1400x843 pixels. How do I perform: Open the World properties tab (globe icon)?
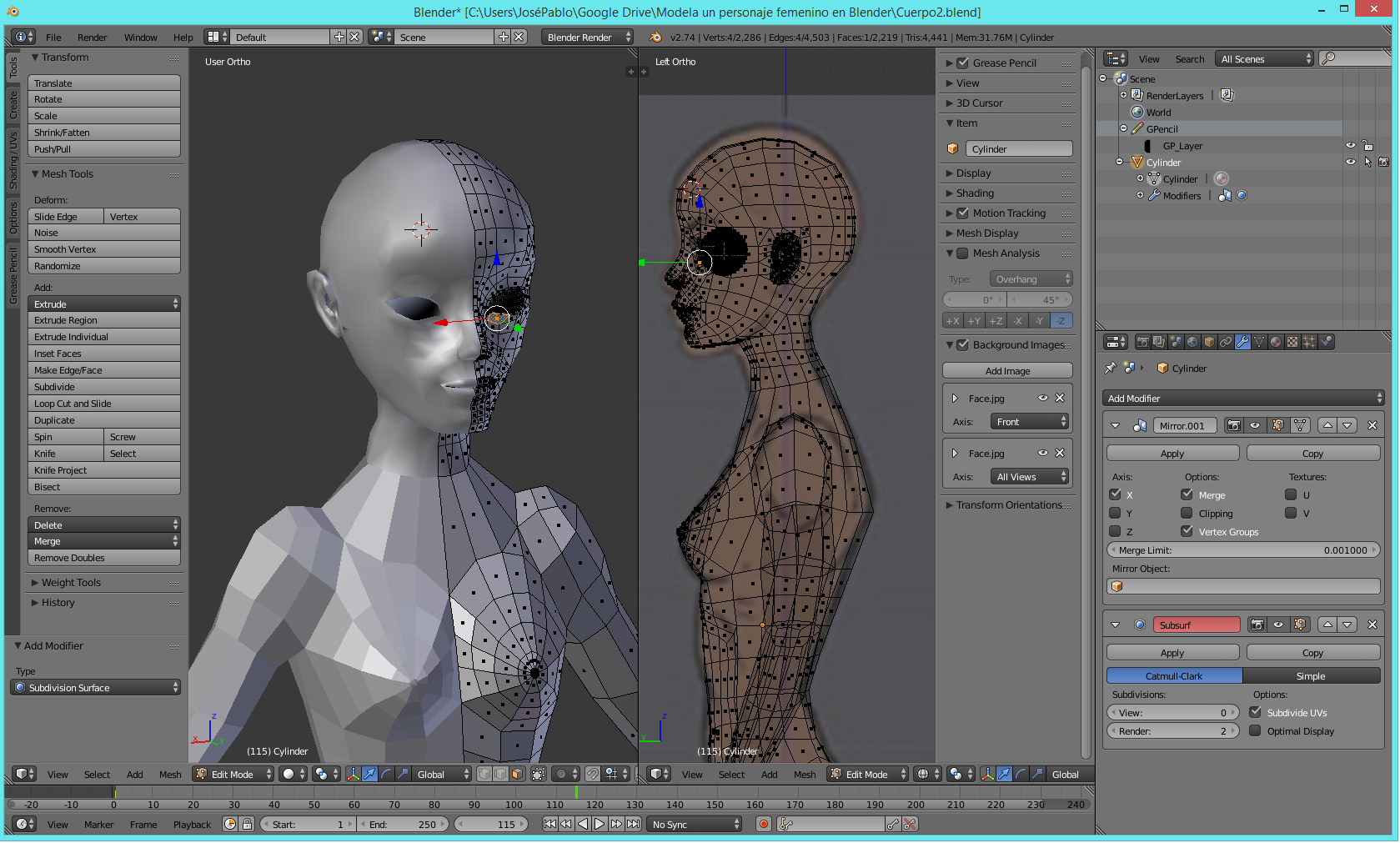(x=1192, y=342)
